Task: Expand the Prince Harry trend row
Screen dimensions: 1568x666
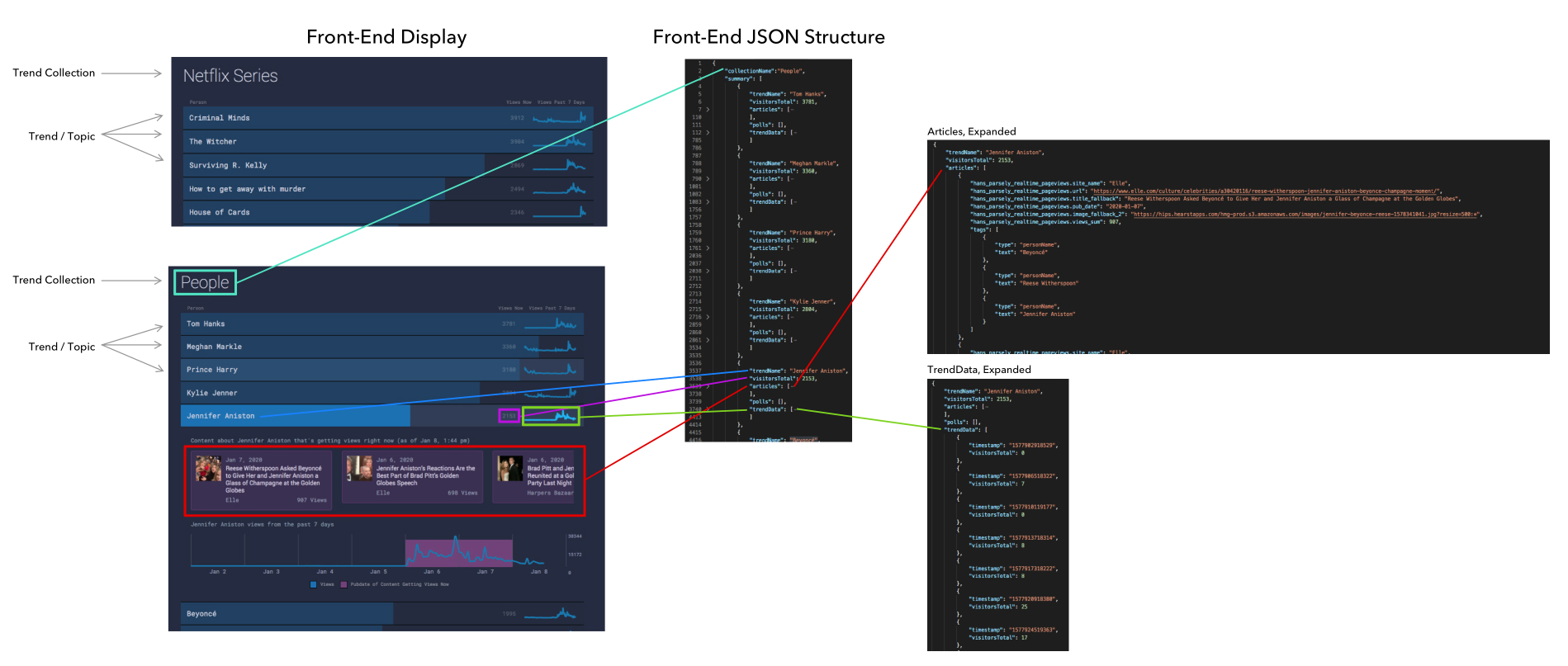Action: coord(382,370)
